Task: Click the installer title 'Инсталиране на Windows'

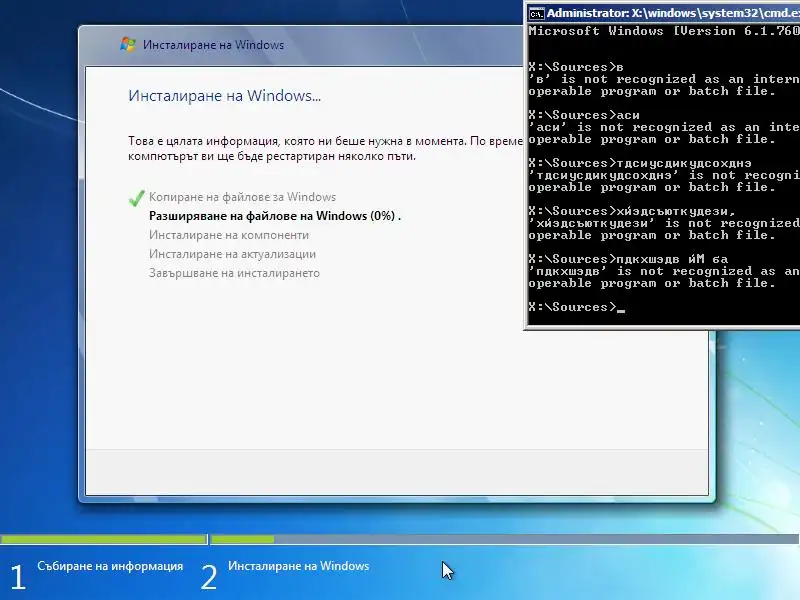Action: 213,45
